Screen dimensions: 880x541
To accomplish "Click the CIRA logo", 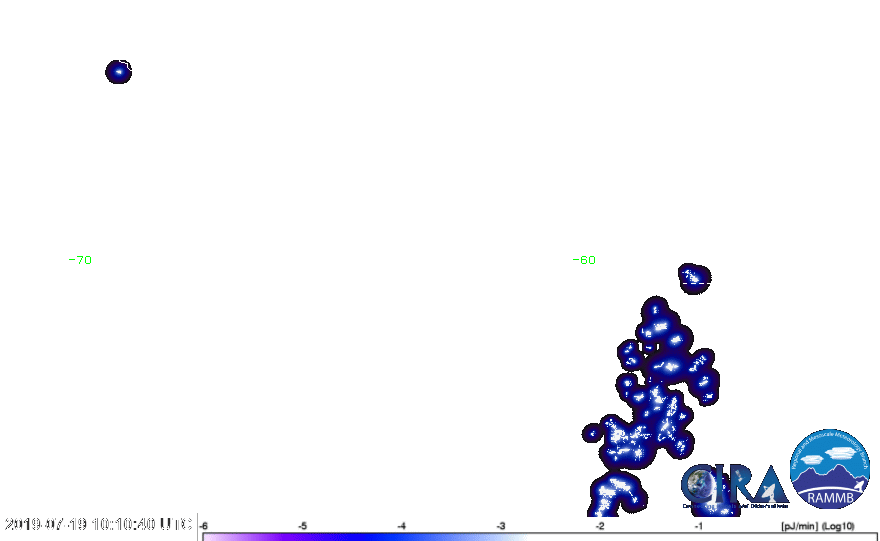I will [x=733, y=485].
